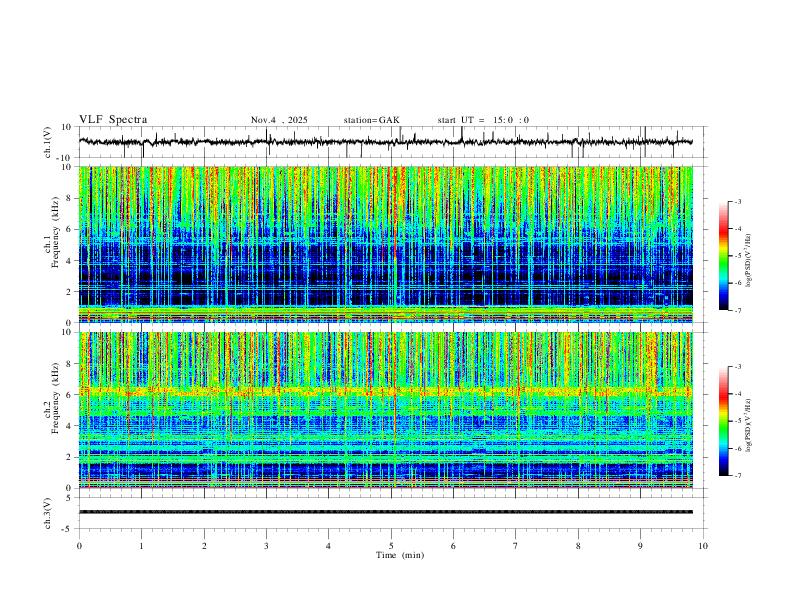
Task: Click the "start UT = 15:0 :0" text
Action: click(483, 120)
